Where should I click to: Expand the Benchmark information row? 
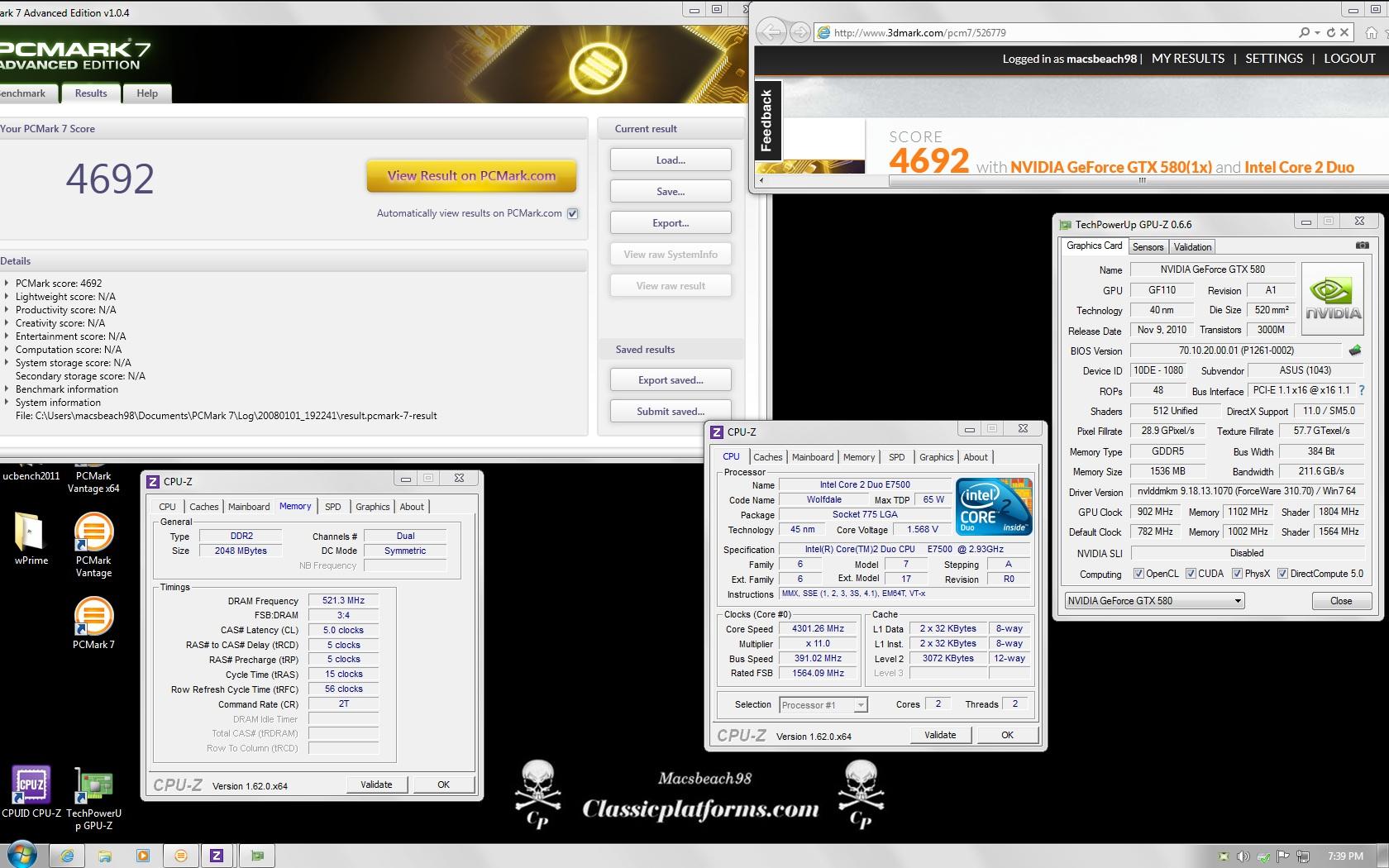(7, 389)
